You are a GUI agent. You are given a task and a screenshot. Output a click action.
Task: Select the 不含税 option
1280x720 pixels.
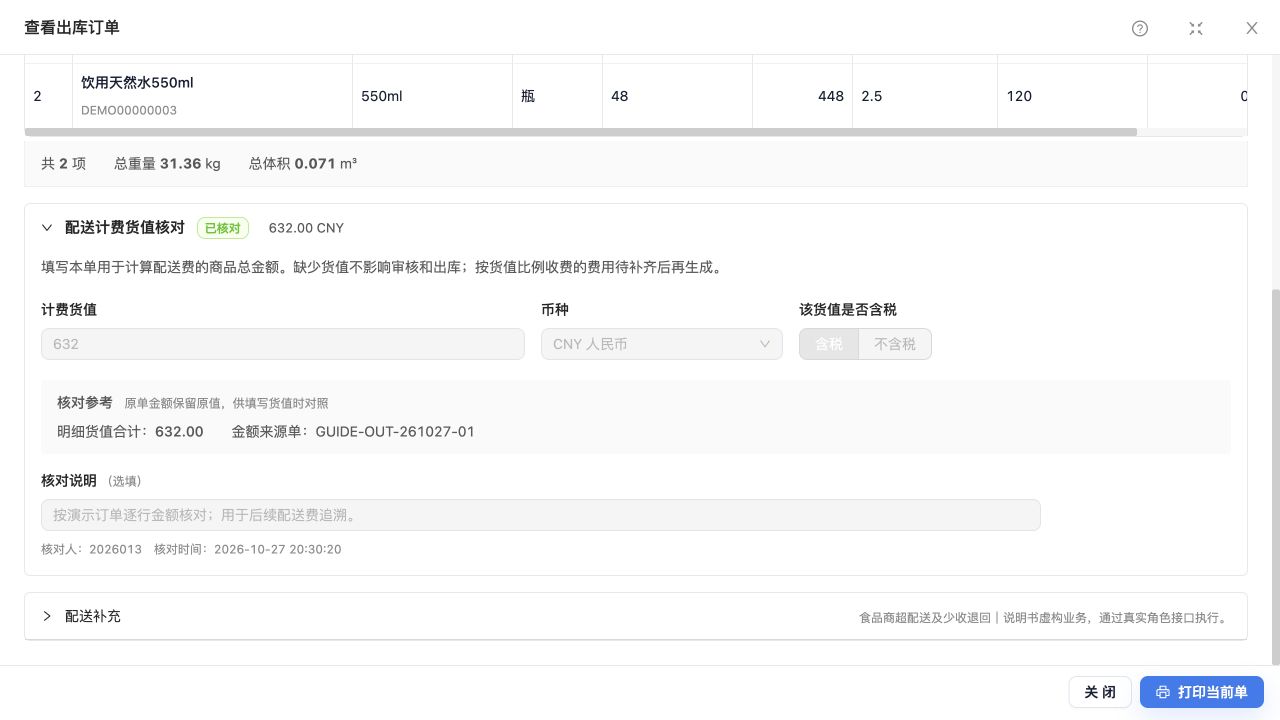[895, 344]
